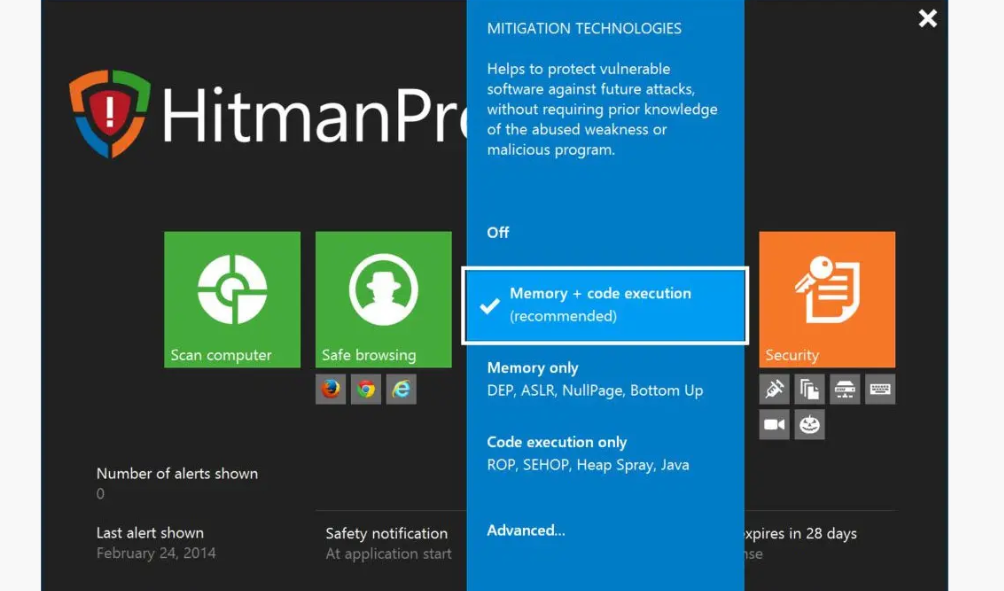Screen dimensions: 1004x591
Task: Open the Safe browsing tile
Action: click(383, 299)
